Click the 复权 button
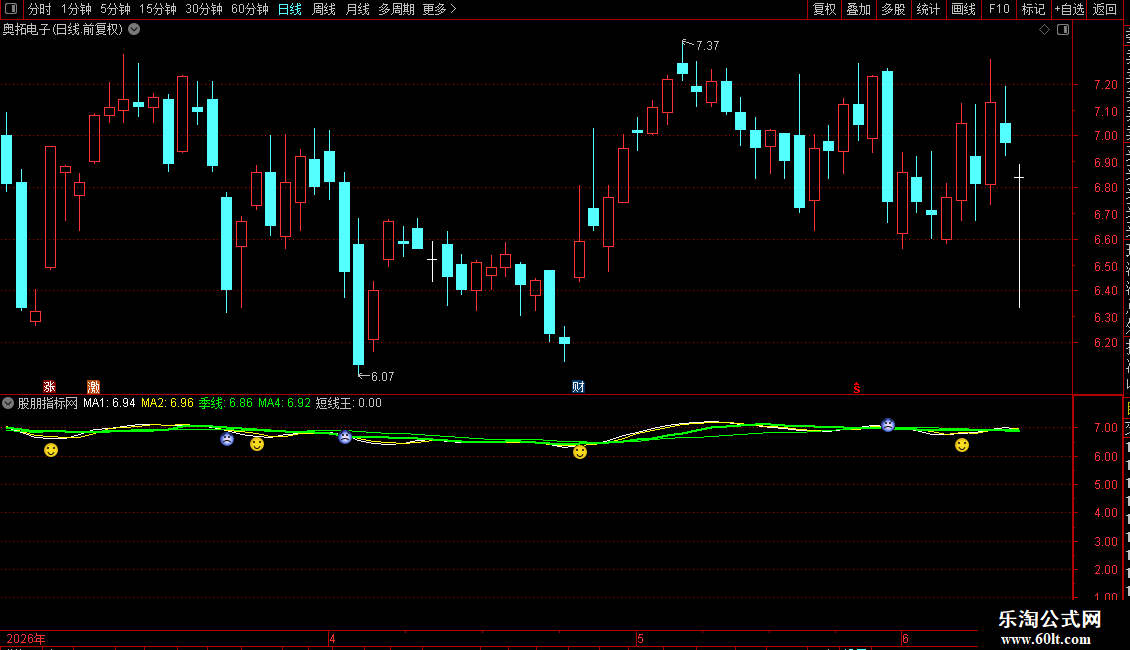Viewport: 1130px width, 650px height. coord(824,9)
